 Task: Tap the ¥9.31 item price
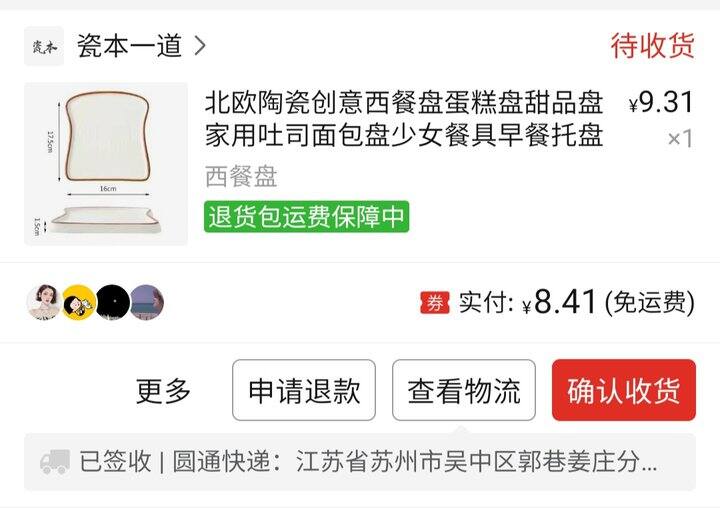661,102
